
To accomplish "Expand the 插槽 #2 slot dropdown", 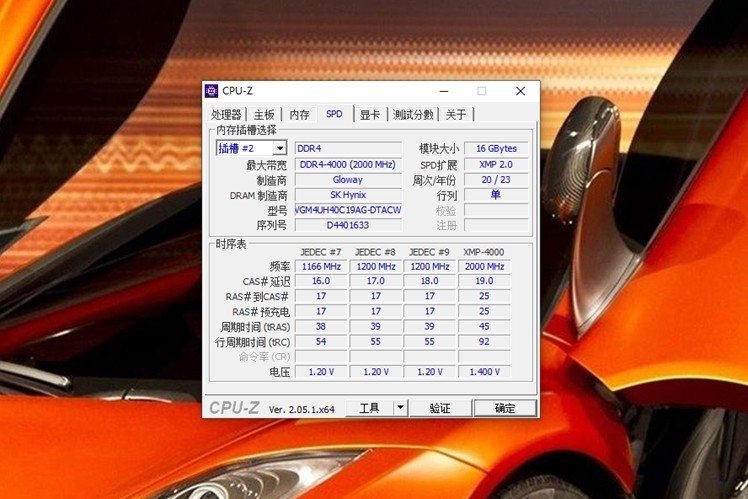I will click(x=280, y=148).
